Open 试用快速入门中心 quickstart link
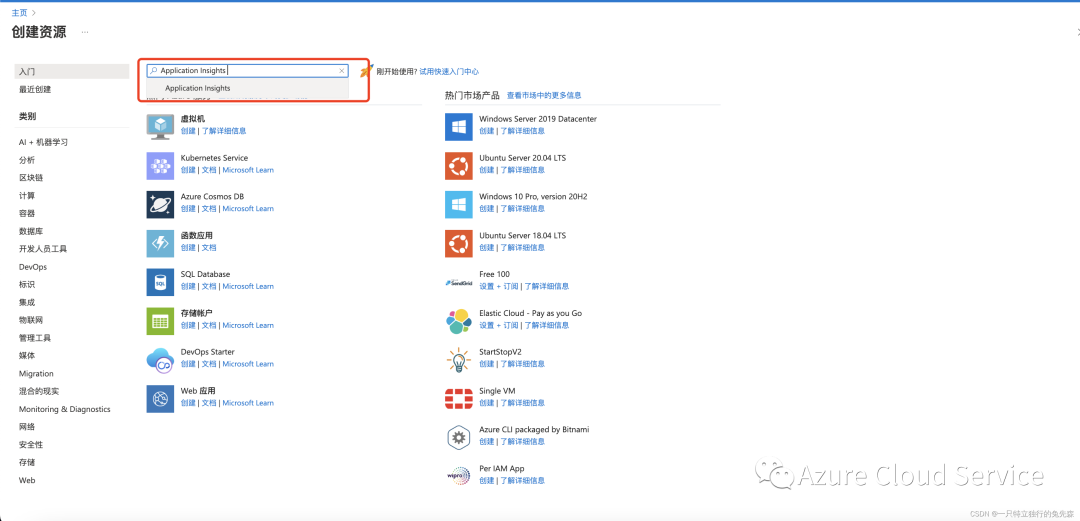The width and height of the screenshot is (1080, 521). point(449,72)
